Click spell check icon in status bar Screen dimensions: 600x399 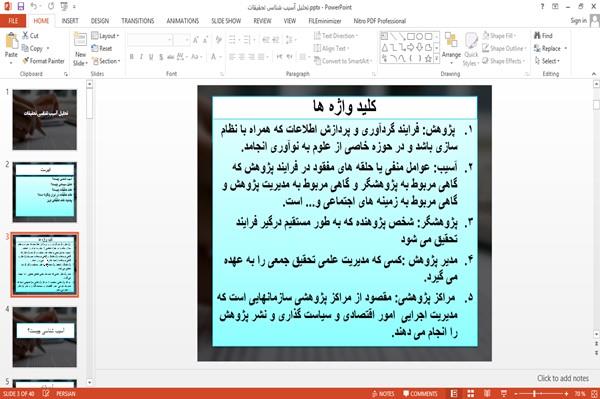(x=46, y=394)
